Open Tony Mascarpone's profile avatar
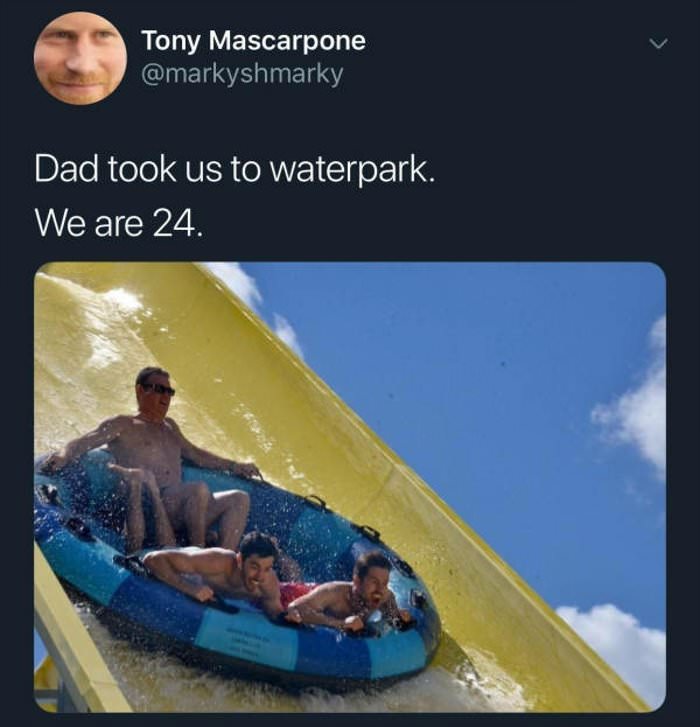The height and width of the screenshot is (727, 700). (80, 58)
